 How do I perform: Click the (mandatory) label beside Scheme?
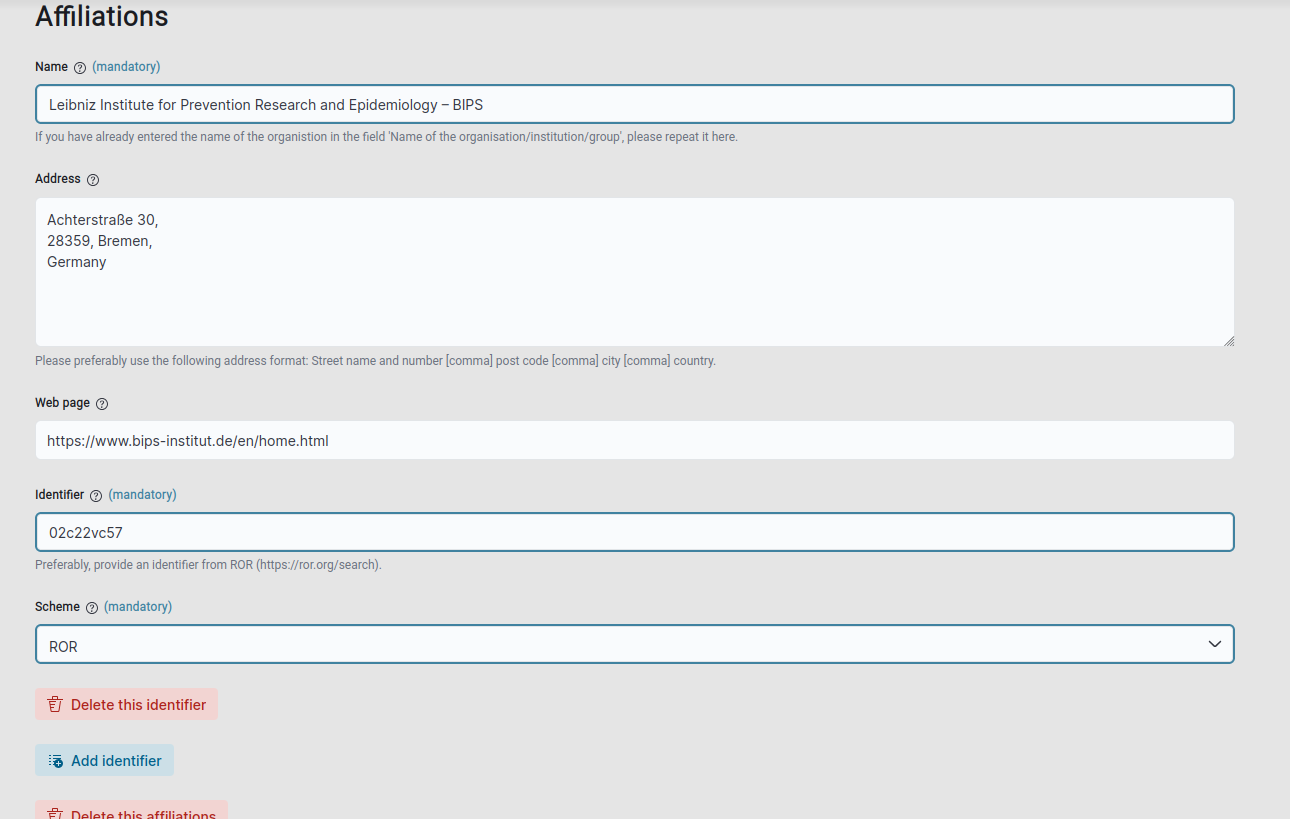point(138,607)
